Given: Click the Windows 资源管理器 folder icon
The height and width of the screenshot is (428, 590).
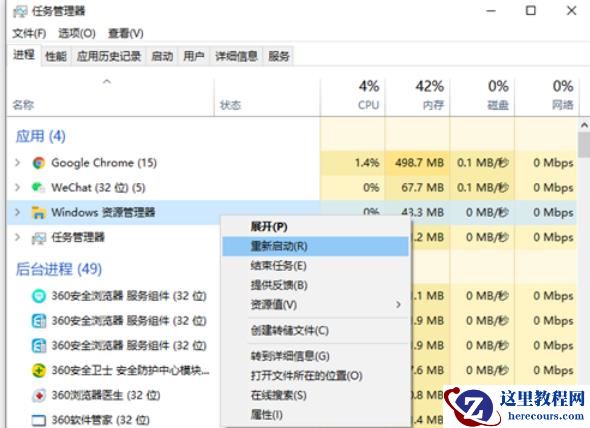Looking at the screenshot, I should (39, 213).
